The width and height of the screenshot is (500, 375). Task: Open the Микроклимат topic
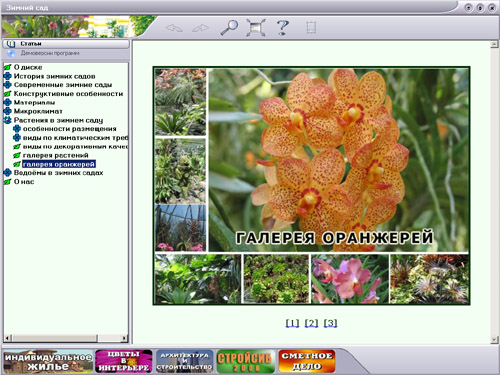point(38,111)
